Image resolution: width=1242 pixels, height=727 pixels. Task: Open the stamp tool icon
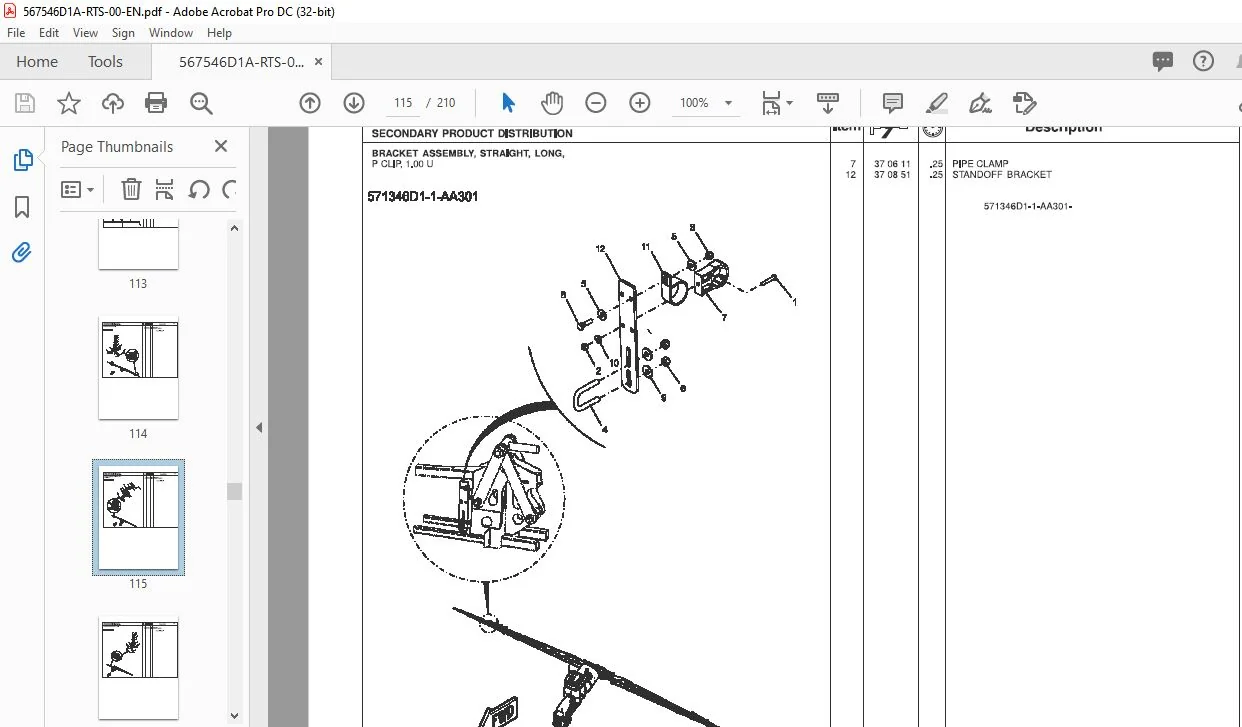[x=1024, y=103]
